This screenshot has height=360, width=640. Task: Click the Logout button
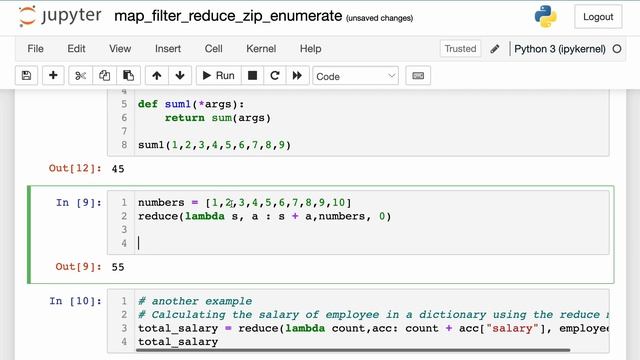click(x=598, y=17)
